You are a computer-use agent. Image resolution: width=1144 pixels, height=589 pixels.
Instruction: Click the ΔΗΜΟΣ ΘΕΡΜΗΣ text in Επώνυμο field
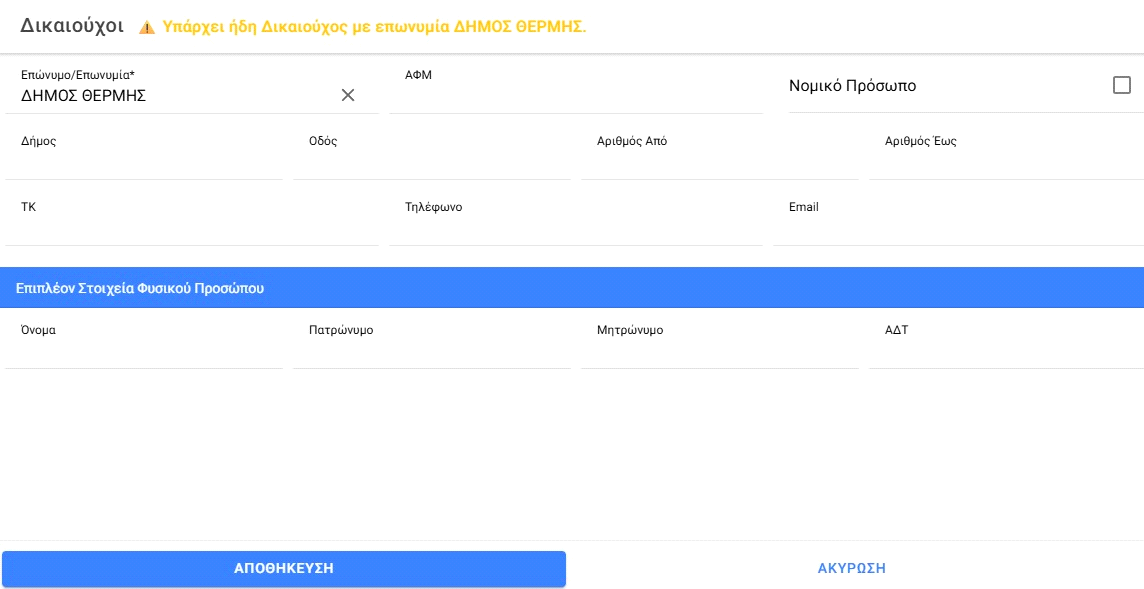coord(84,96)
